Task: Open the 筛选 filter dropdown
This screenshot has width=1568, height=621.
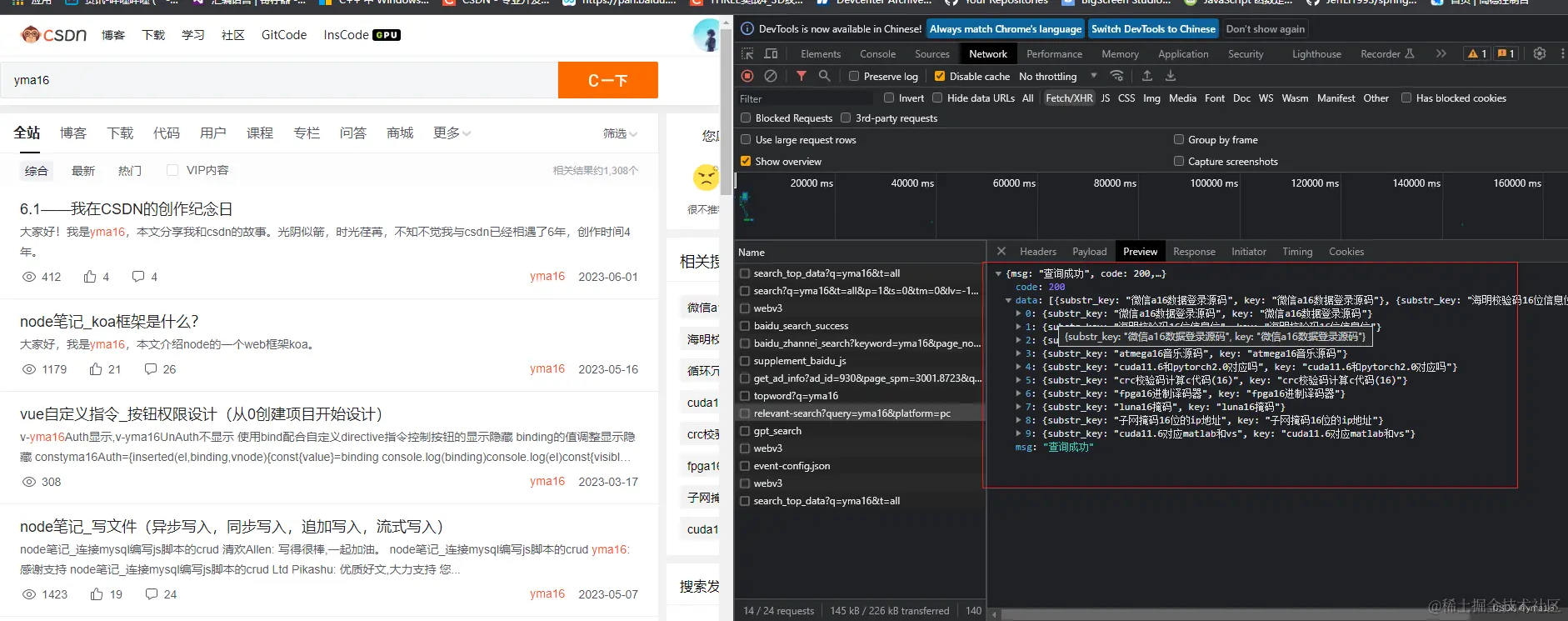Action: (621, 133)
